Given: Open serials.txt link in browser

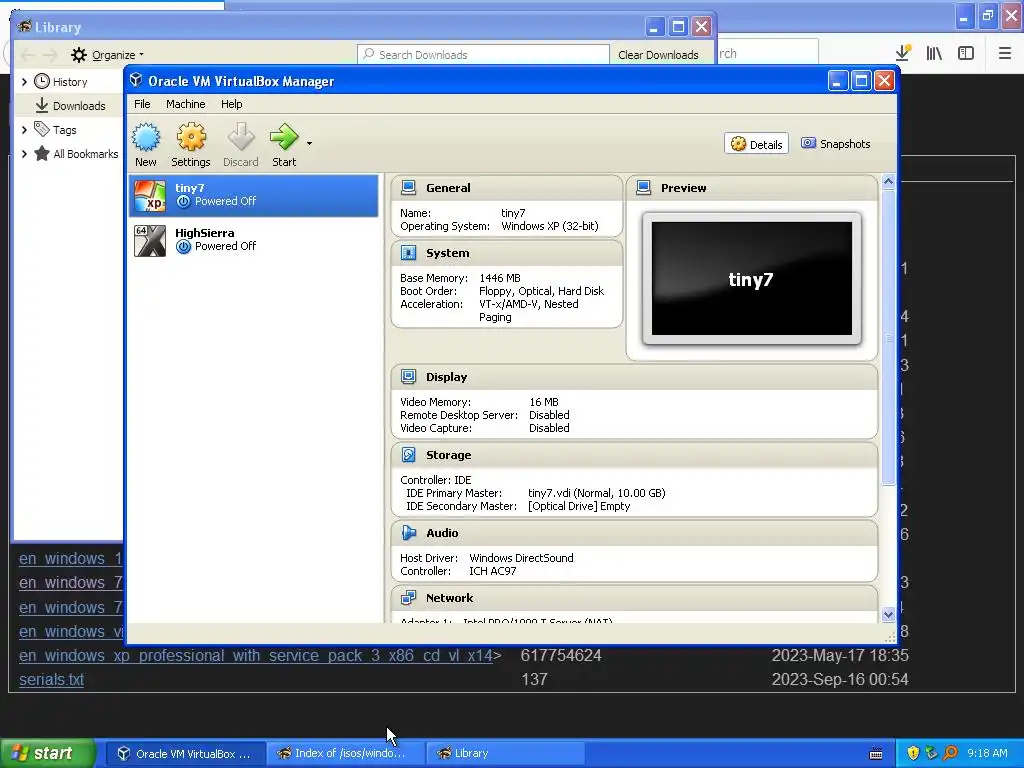Looking at the screenshot, I should click(52, 679).
